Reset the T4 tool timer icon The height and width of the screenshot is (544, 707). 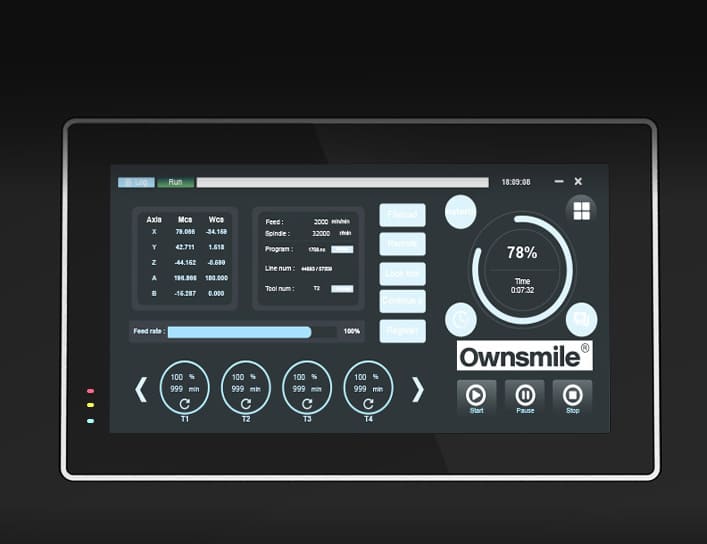point(368,404)
